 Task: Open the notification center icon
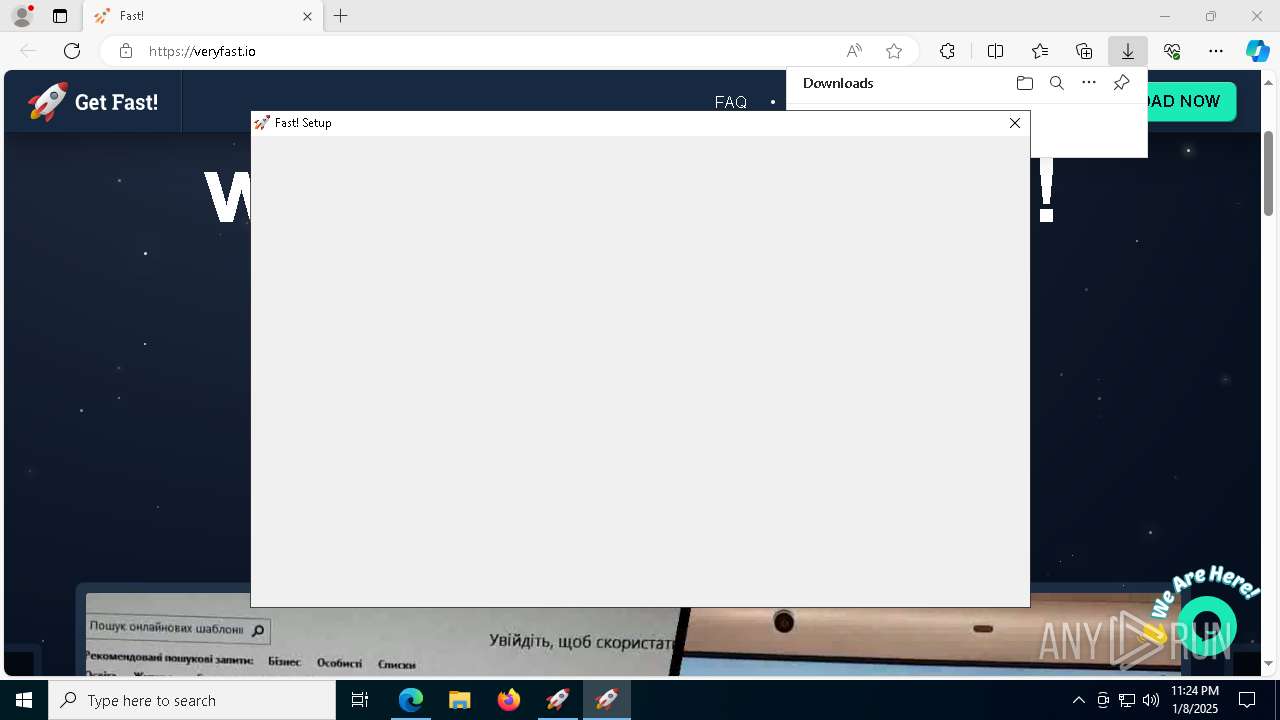coord(1247,700)
